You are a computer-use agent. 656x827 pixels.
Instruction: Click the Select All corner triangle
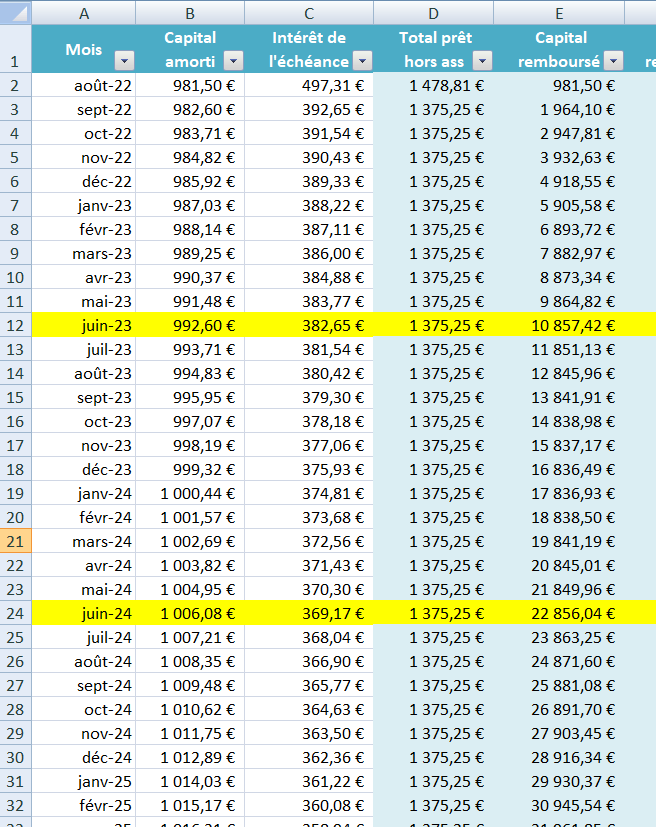point(16,13)
